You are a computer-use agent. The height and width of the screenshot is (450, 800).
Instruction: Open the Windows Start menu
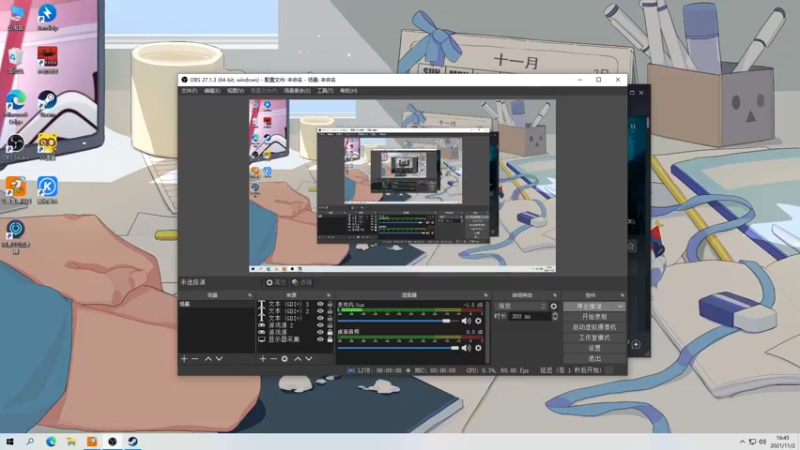[10, 442]
